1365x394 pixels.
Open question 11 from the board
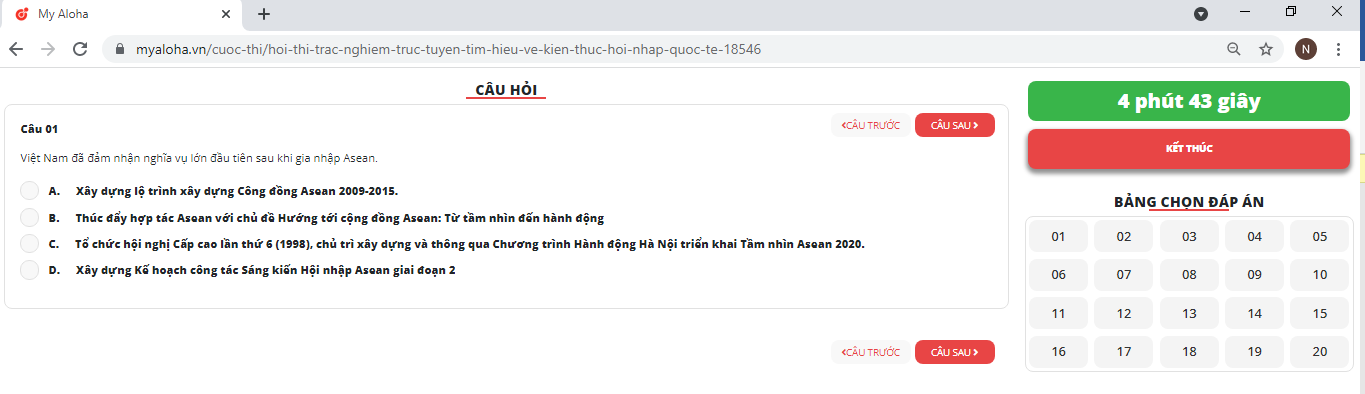[1058, 313]
